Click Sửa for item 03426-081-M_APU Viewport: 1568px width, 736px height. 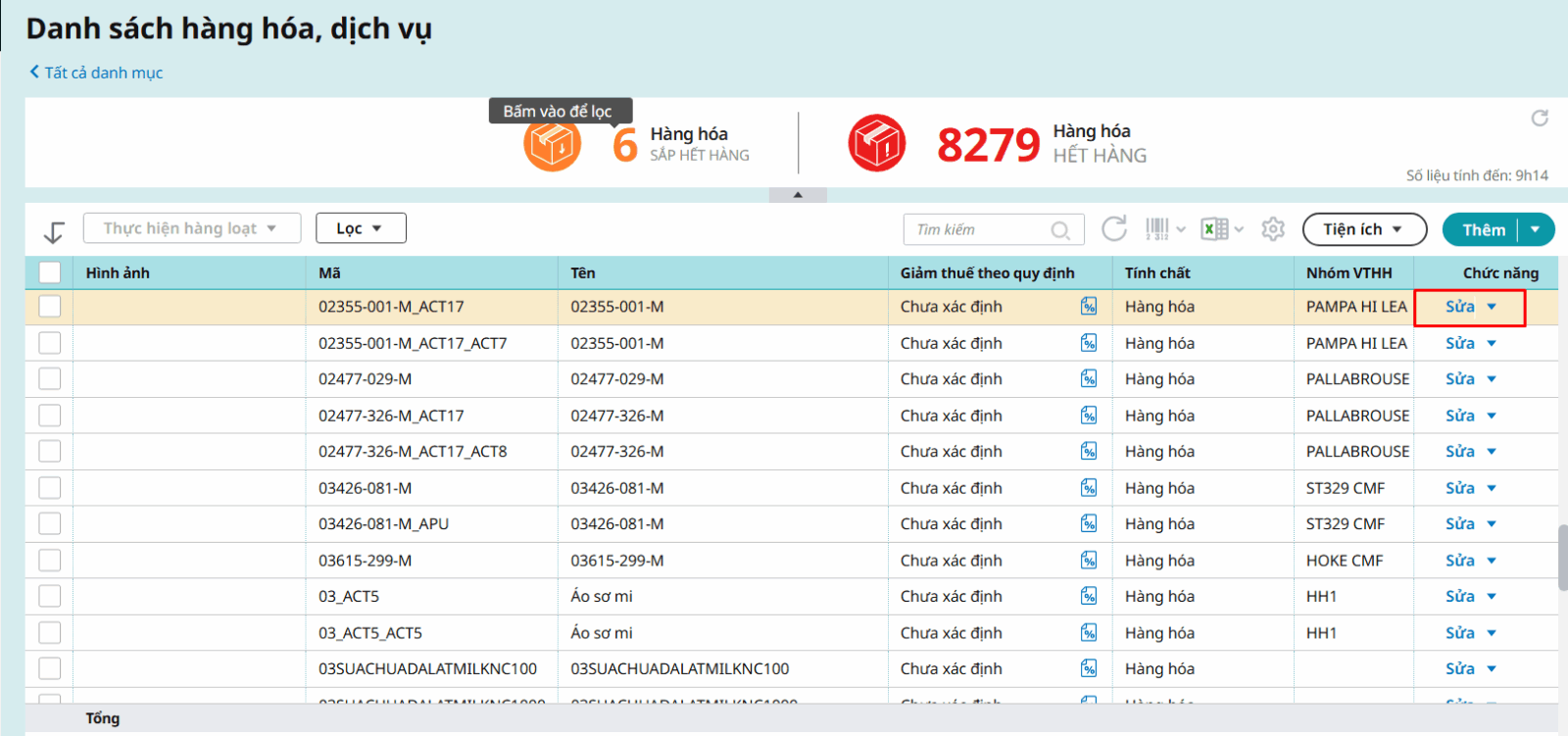click(x=1459, y=524)
